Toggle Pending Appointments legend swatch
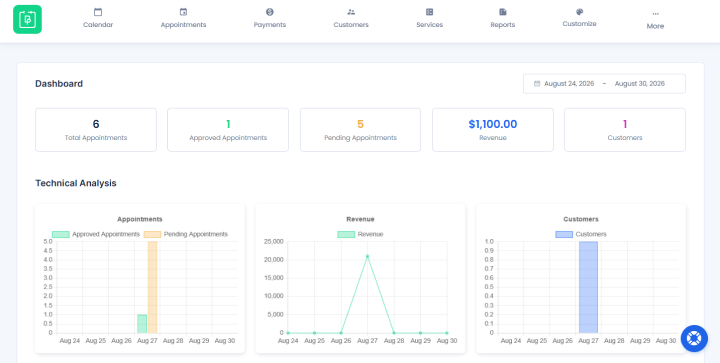 tap(152, 234)
